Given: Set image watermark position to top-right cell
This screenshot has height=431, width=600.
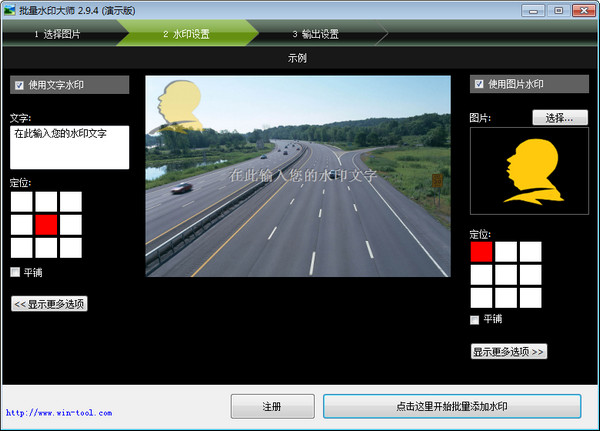Looking at the screenshot, I should [x=531, y=251].
